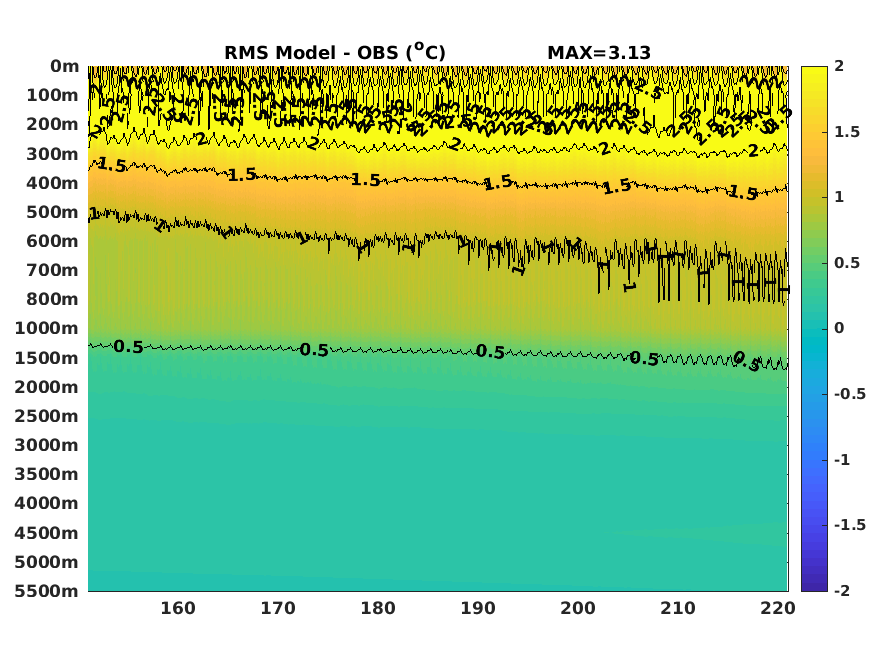Click the 'MAX=3.13' label
The width and height of the screenshot is (875, 656).
coord(599,53)
